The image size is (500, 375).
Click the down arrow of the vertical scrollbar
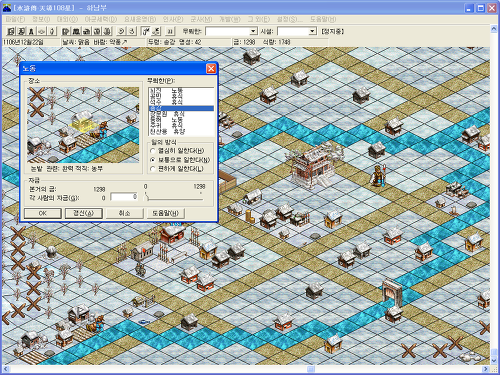tap(494, 361)
